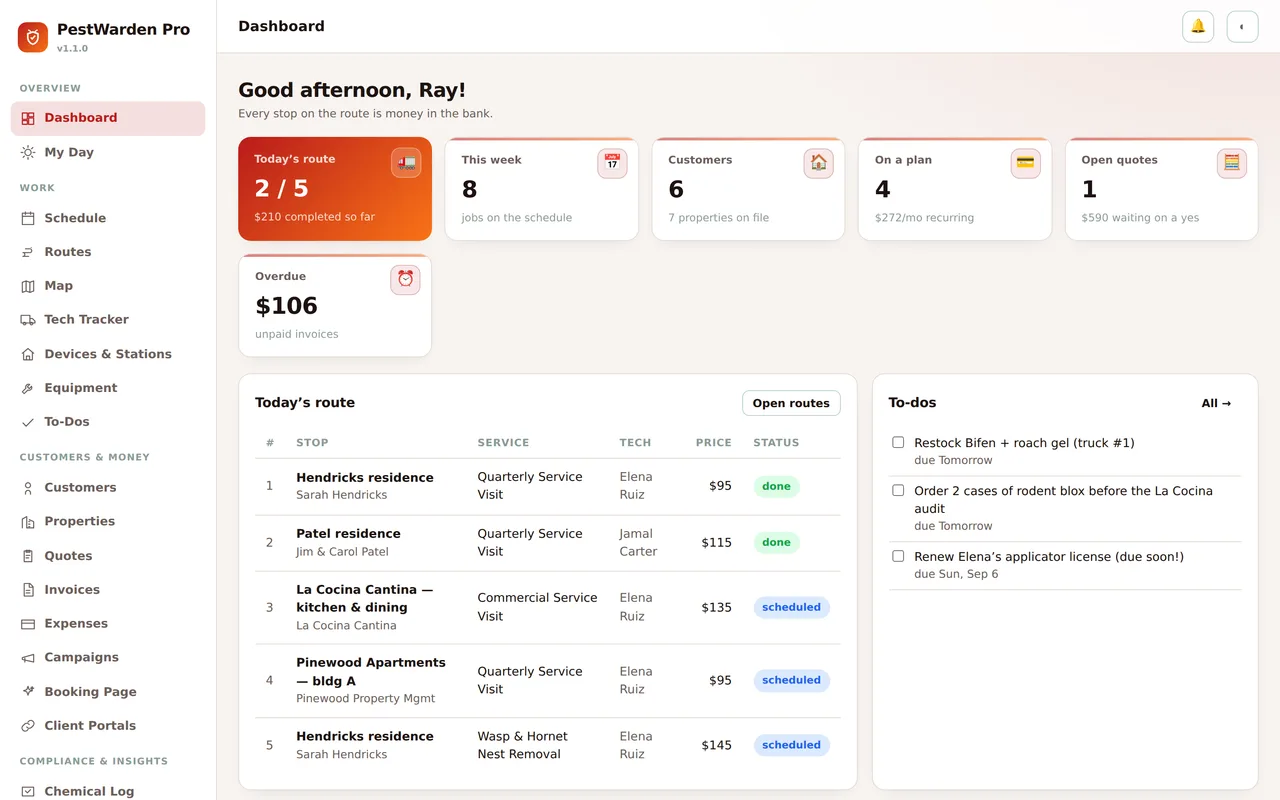Click the v1.1.0 version label
This screenshot has height=800, width=1280.
(72, 48)
